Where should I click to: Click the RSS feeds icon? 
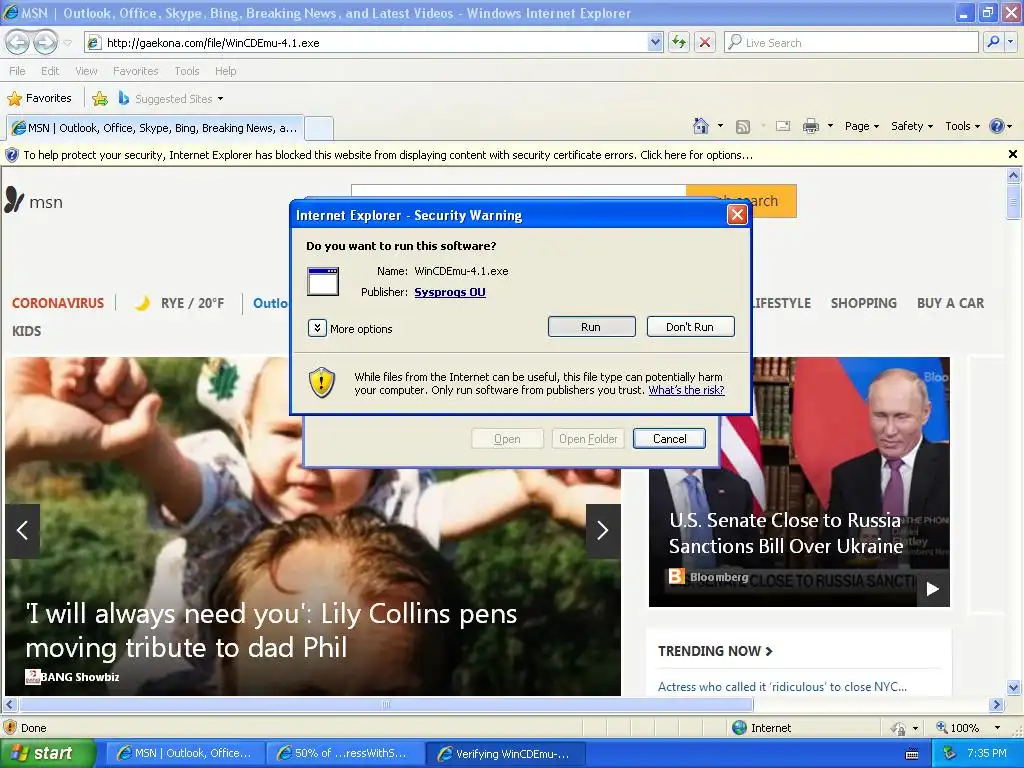tap(743, 127)
